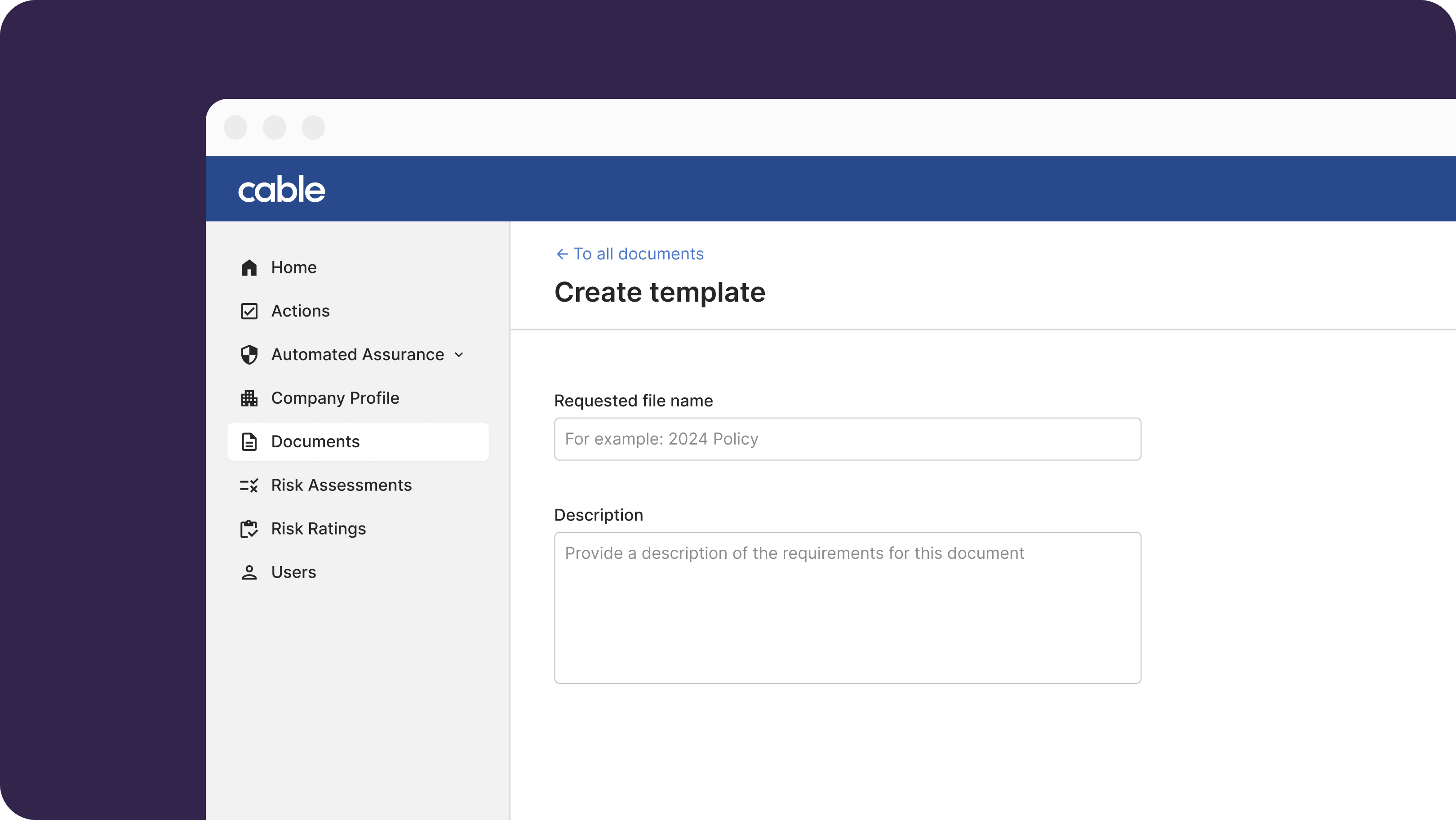Click the Risk Assessments list icon
1456x820 pixels.
click(x=249, y=485)
